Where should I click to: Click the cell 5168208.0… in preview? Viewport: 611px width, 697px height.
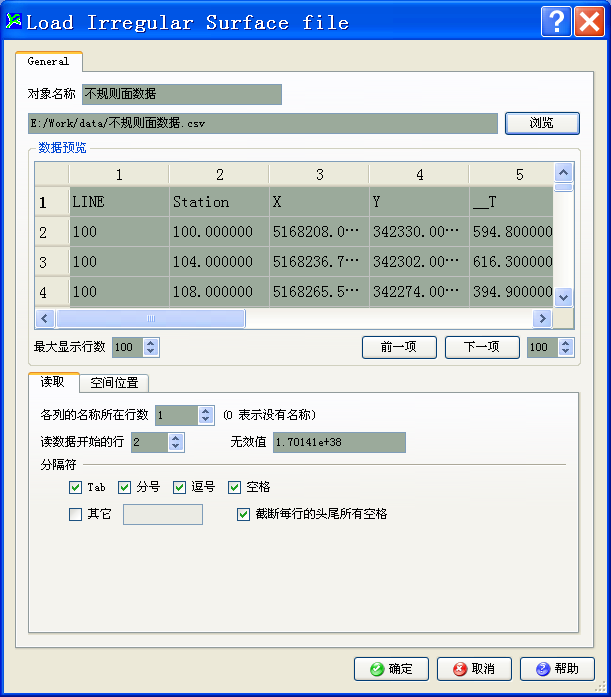[x=319, y=232]
